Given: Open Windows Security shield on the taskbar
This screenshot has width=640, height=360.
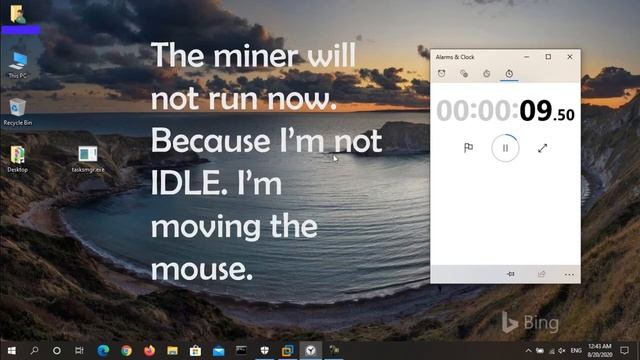Looking at the screenshot, I should point(264,351).
